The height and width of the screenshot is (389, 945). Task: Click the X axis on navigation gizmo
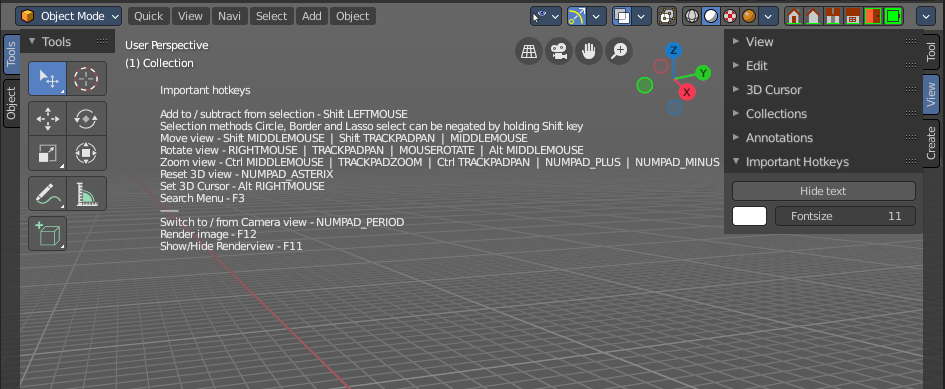pos(686,92)
